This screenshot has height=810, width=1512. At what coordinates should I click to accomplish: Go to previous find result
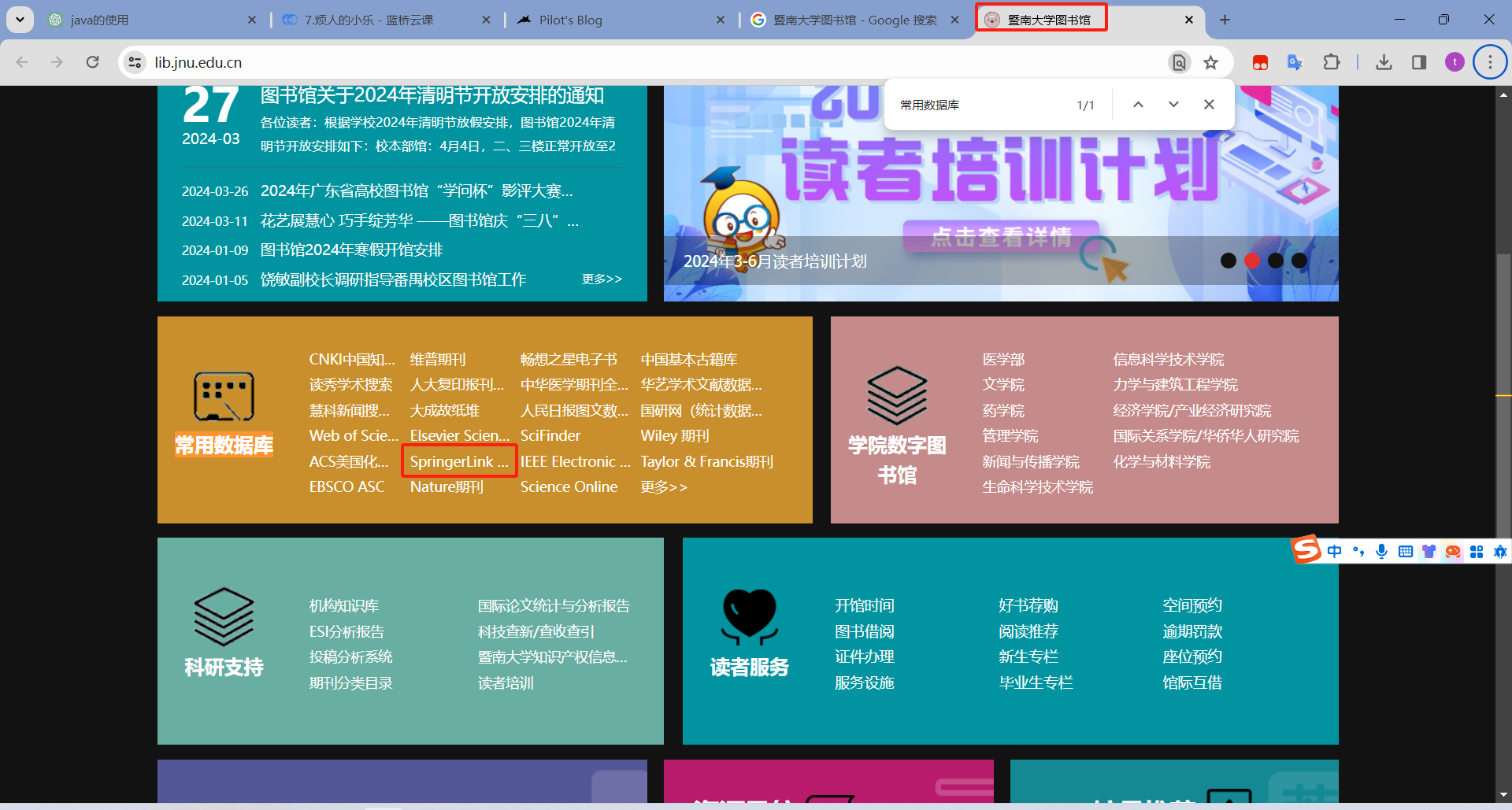1138,105
